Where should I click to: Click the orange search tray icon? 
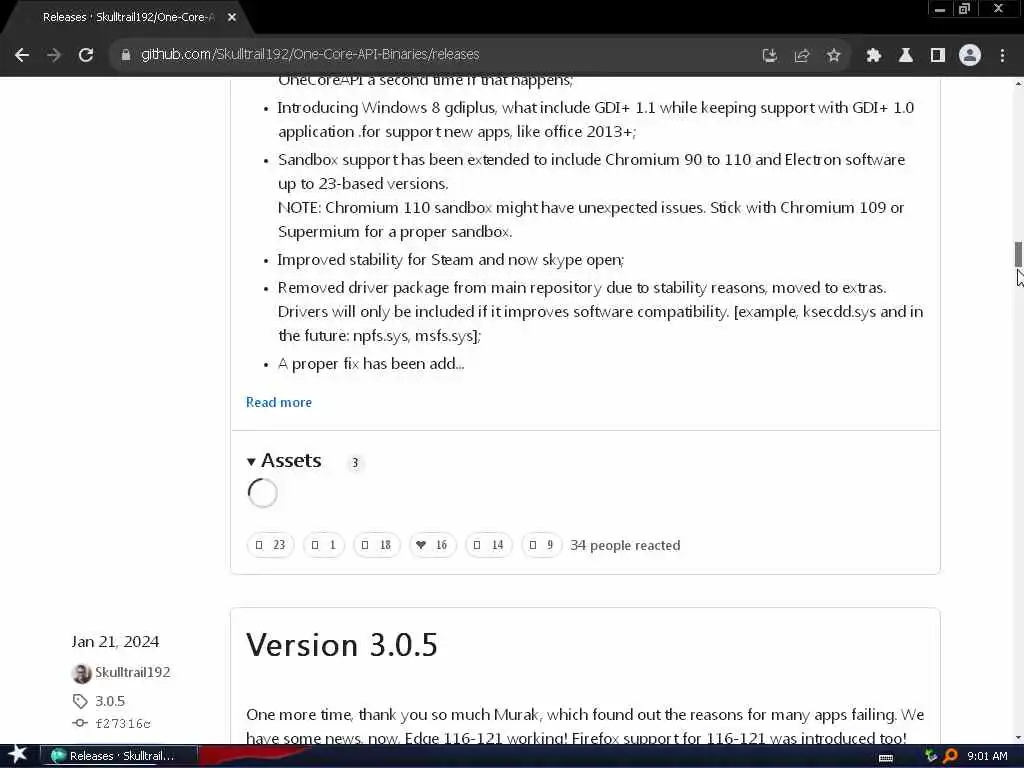950,756
